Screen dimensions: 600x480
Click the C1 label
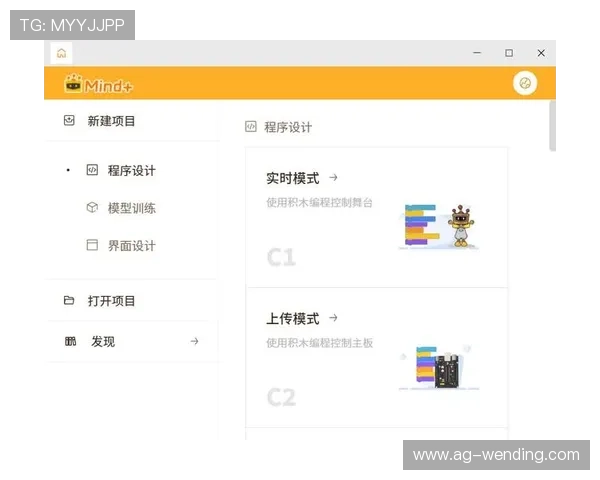(x=281, y=257)
